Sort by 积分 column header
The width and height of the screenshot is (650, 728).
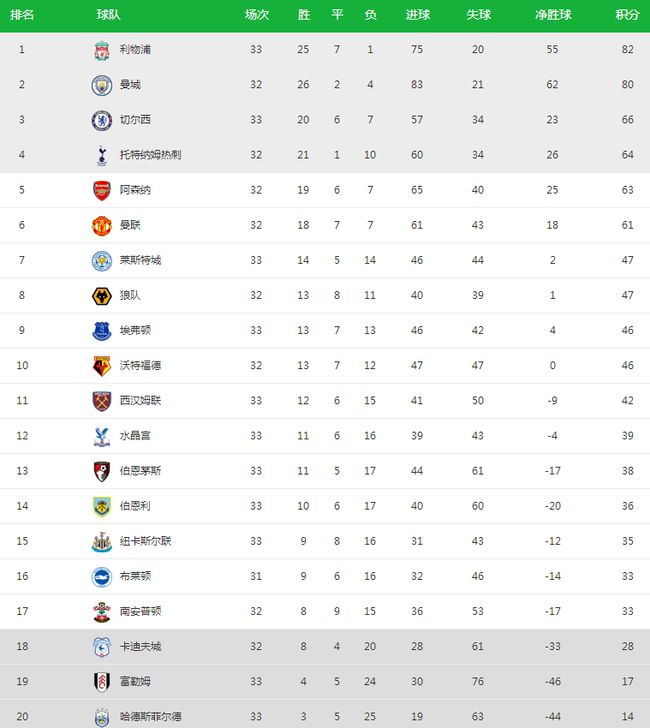click(627, 15)
